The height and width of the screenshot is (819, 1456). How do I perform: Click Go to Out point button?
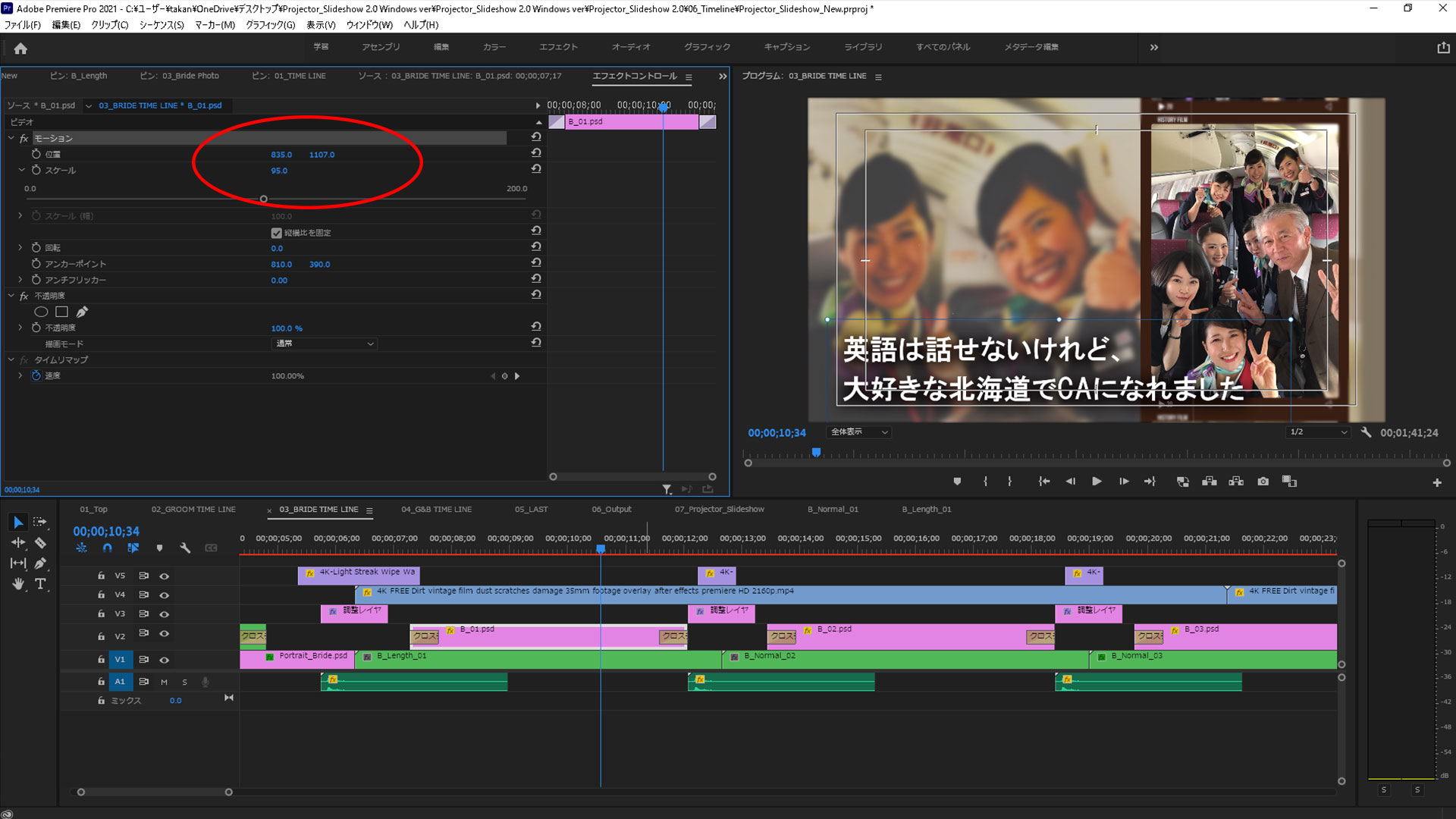(x=1150, y=482)
